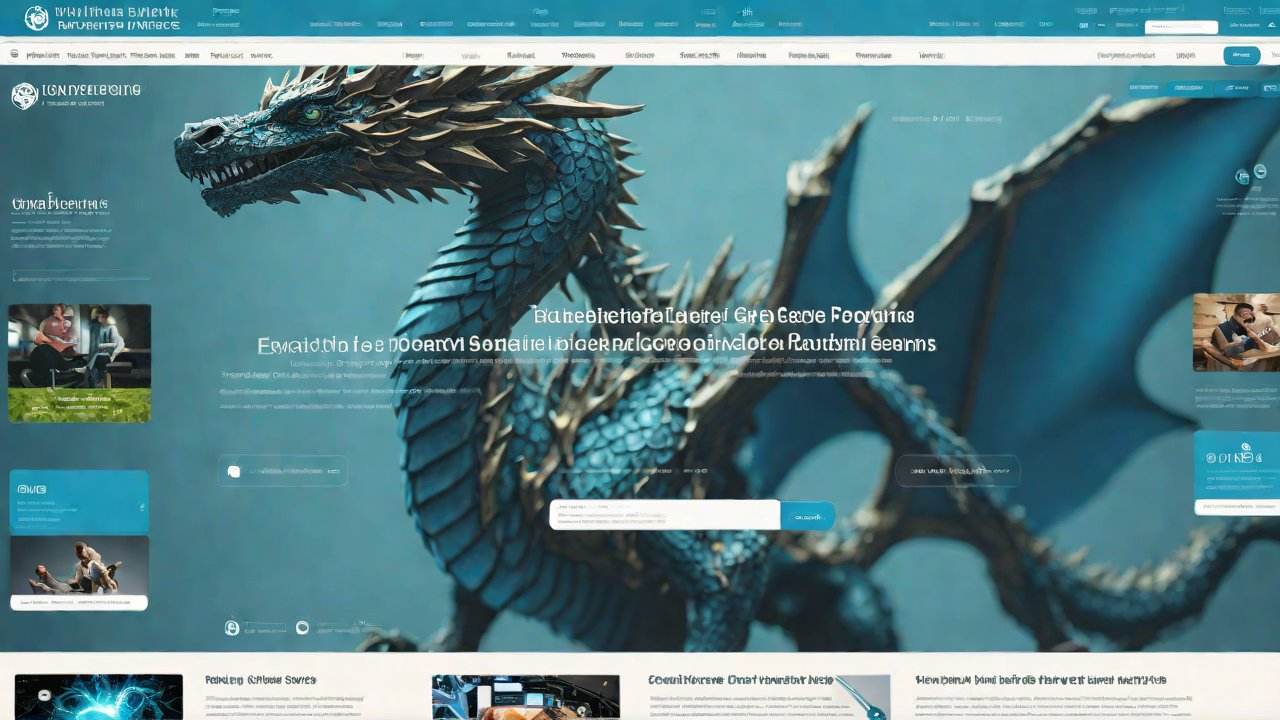Open the glowing blue swirl thumbnail at bottom left
The image size is (1280, 720).
tap(99, 697)
